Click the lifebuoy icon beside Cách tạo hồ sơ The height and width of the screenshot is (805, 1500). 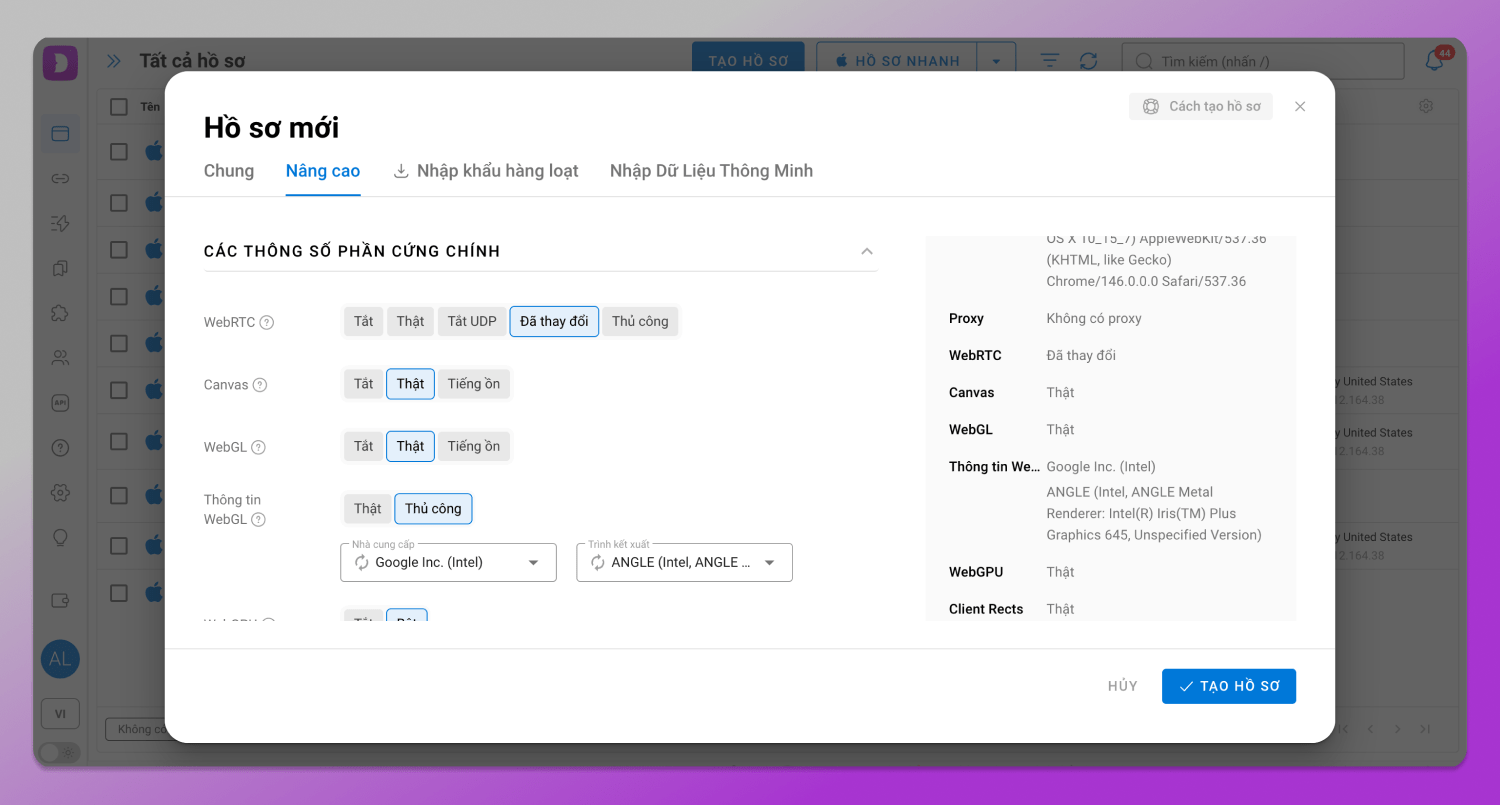pyautogui.click(x=1151, y=107)
